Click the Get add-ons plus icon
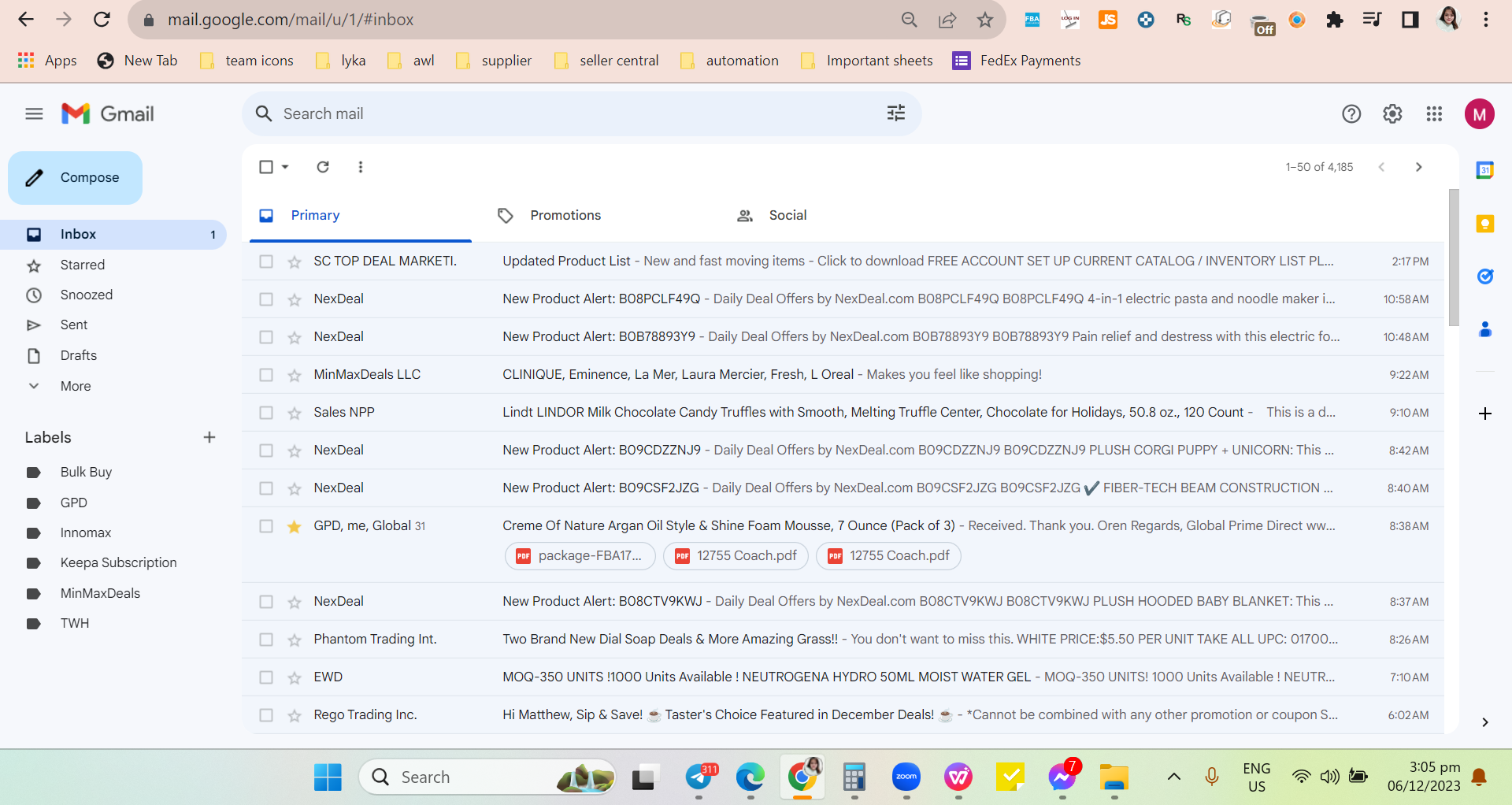Image resolution: width=1512 pixels, height=805 pixels. point(1485,414)
